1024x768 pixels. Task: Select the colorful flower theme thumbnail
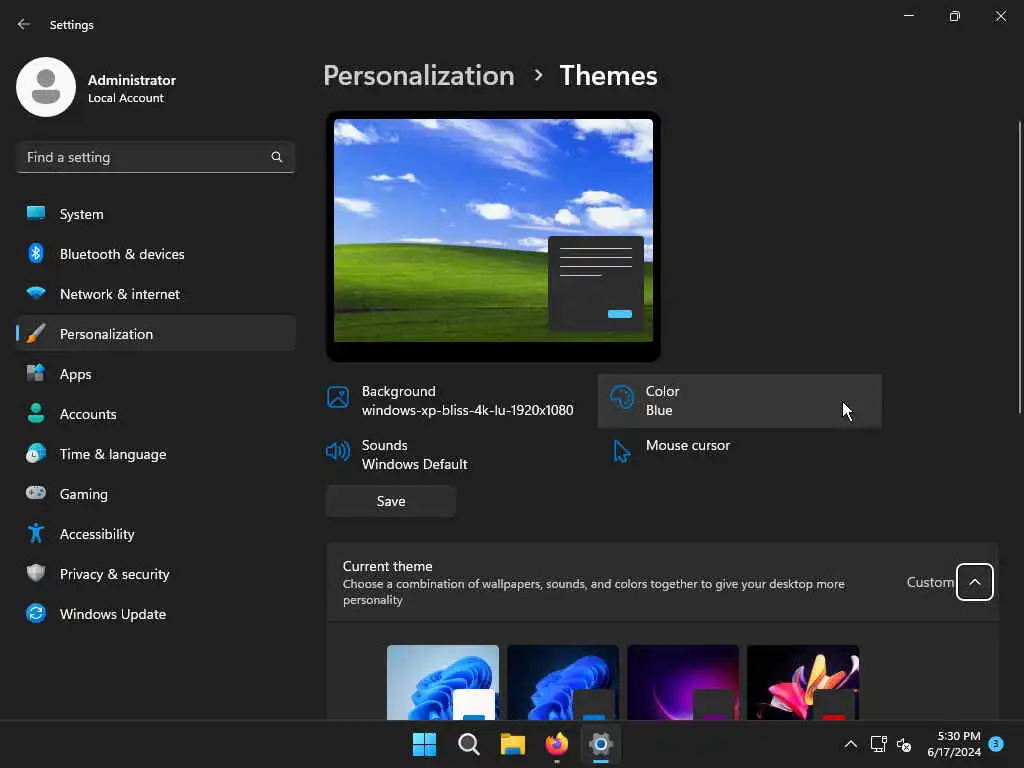(803, 682)
